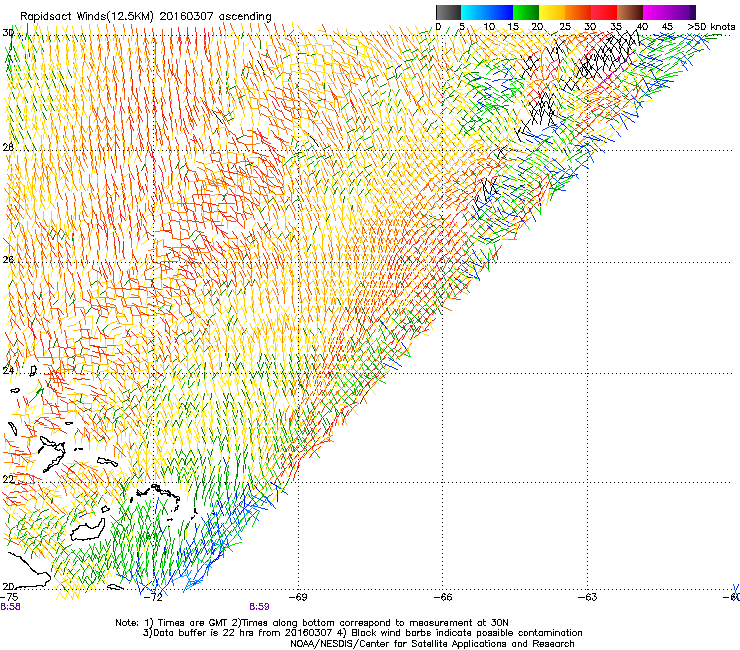The image size is (740, 650).
Task: Click the '28' latitude axis label
Action: pyautogui.click(x=8, y=147)
